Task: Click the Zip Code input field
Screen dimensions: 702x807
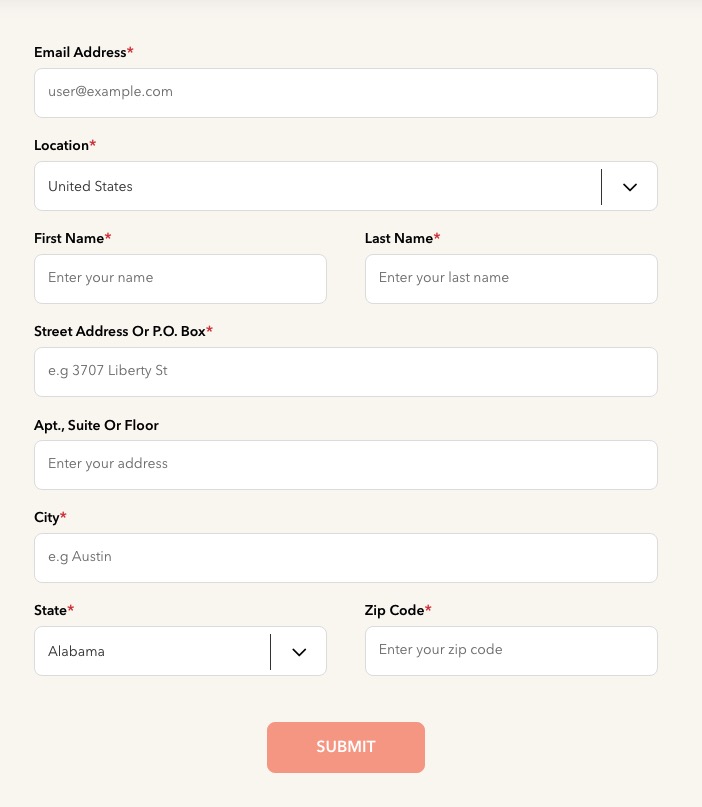Action: [x=511, y=651]
